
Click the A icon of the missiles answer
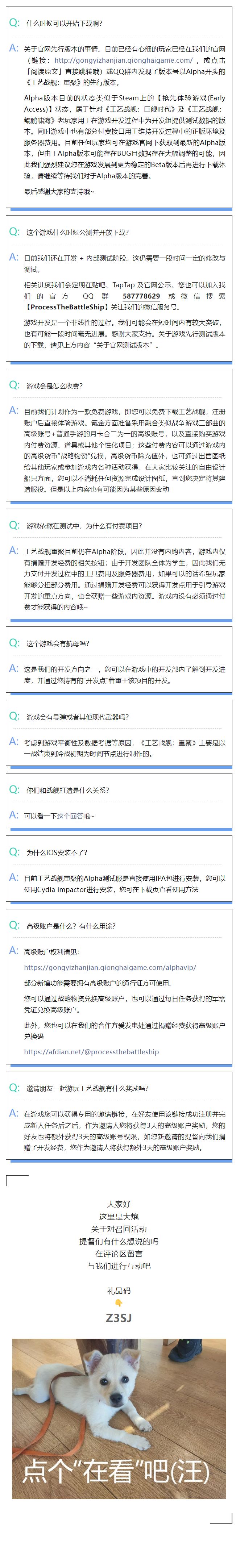pos(14,741)
